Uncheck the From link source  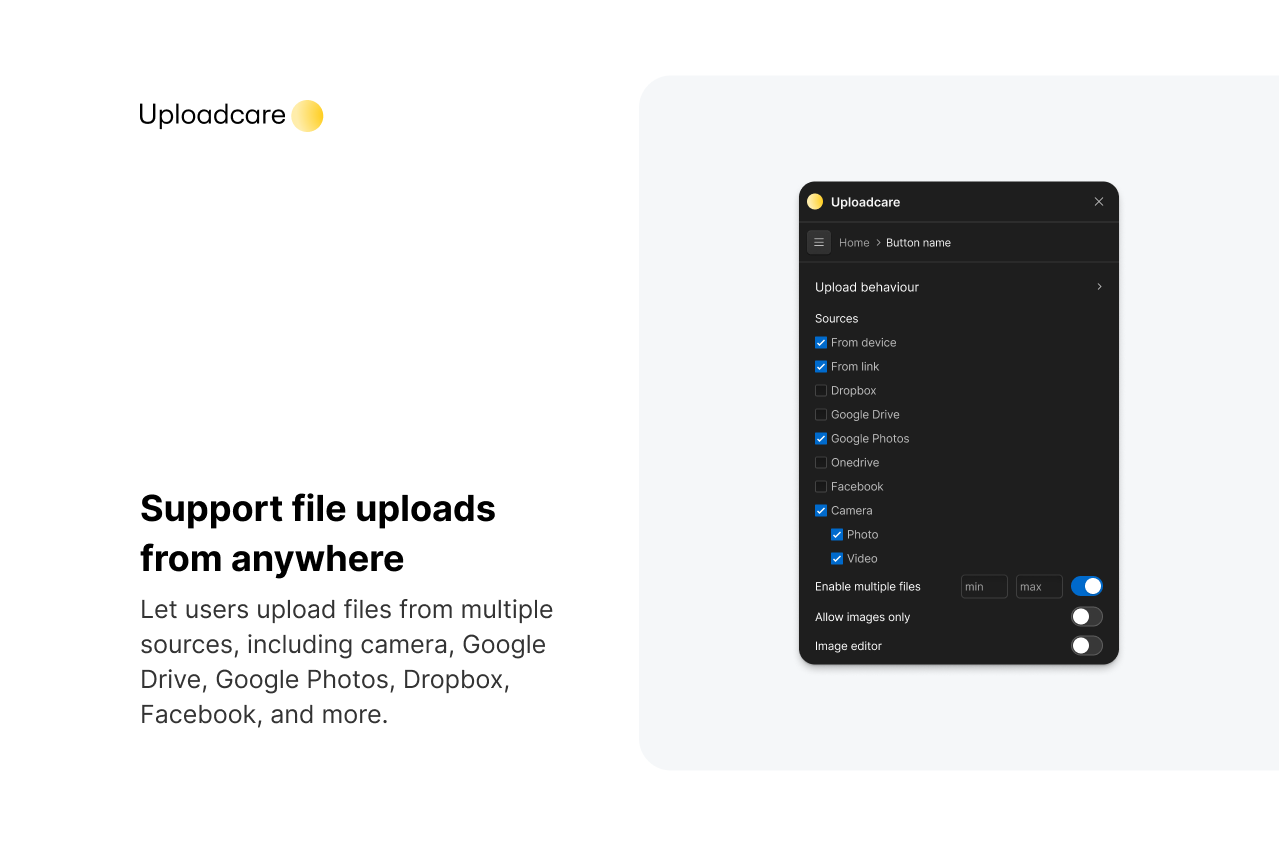point(821,366)
